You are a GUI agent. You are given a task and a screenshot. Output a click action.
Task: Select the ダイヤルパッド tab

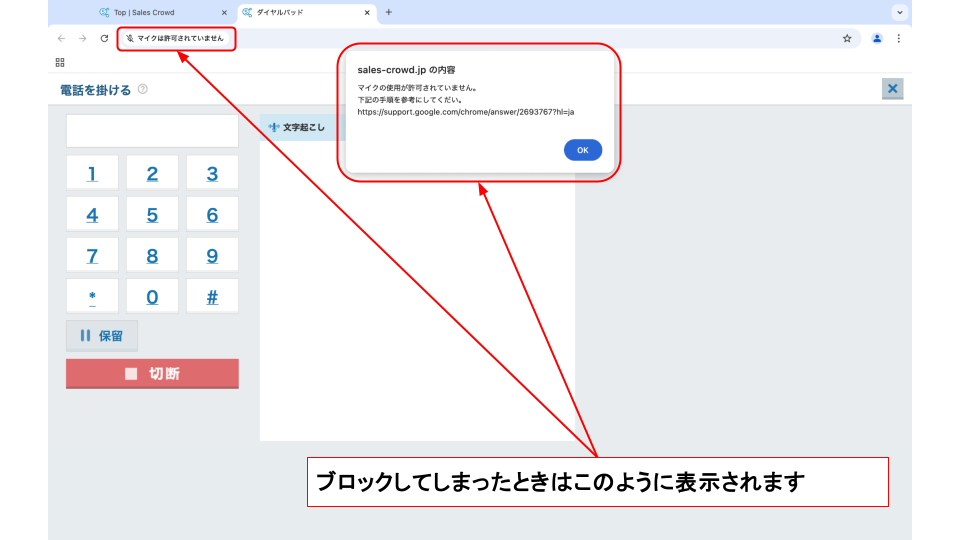pos(300,12)
